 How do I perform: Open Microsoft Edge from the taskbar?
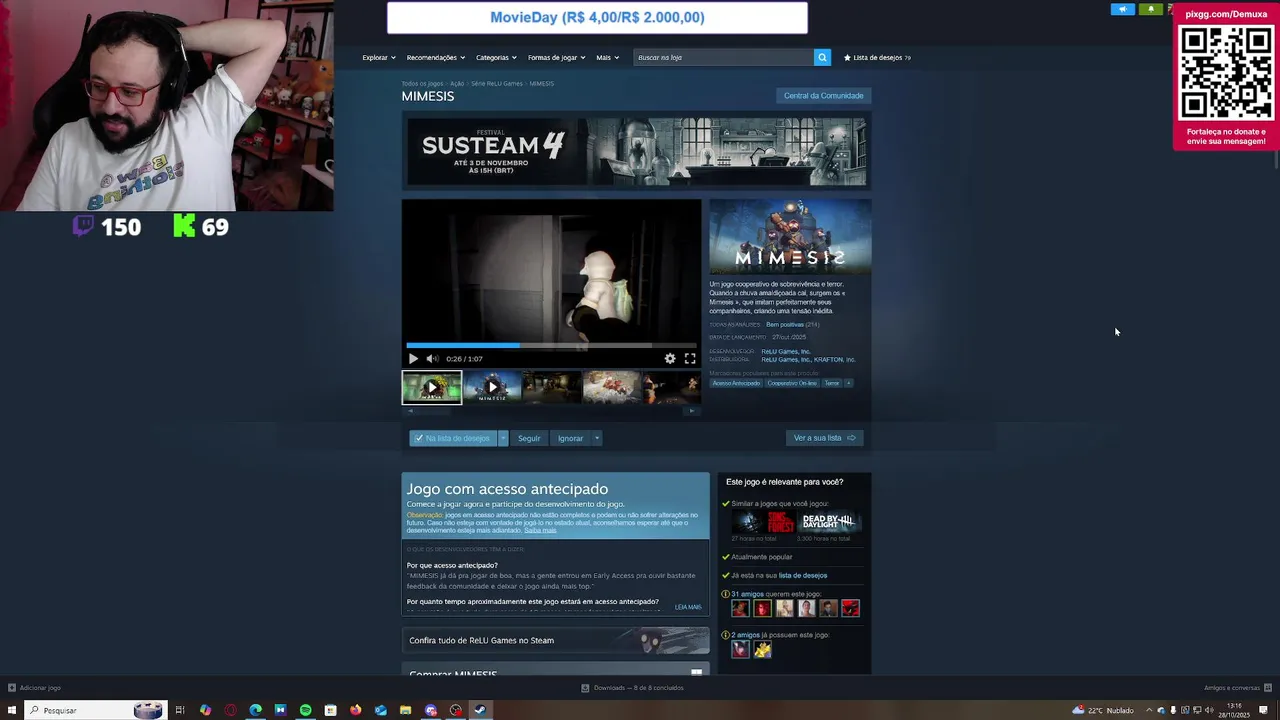coord(255,710)
